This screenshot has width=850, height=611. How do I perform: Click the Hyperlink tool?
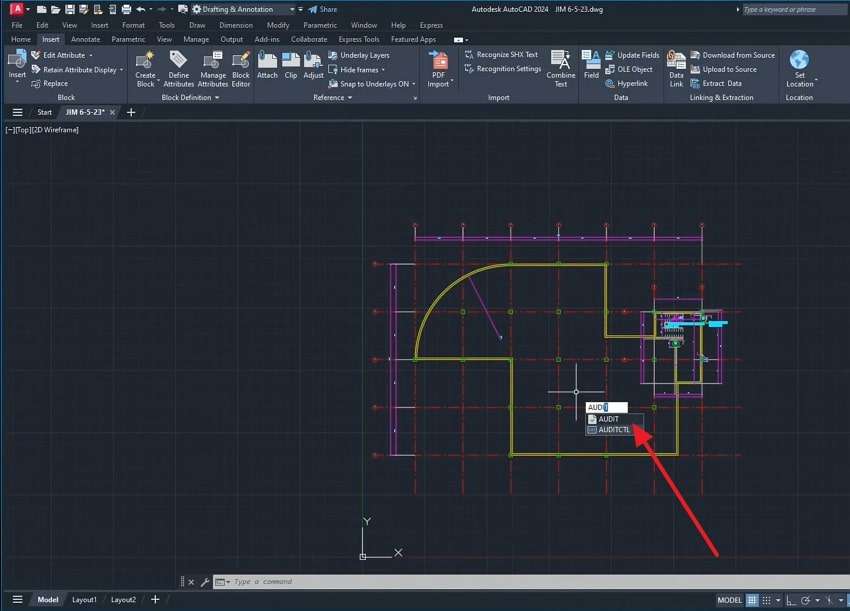[627, 83]
